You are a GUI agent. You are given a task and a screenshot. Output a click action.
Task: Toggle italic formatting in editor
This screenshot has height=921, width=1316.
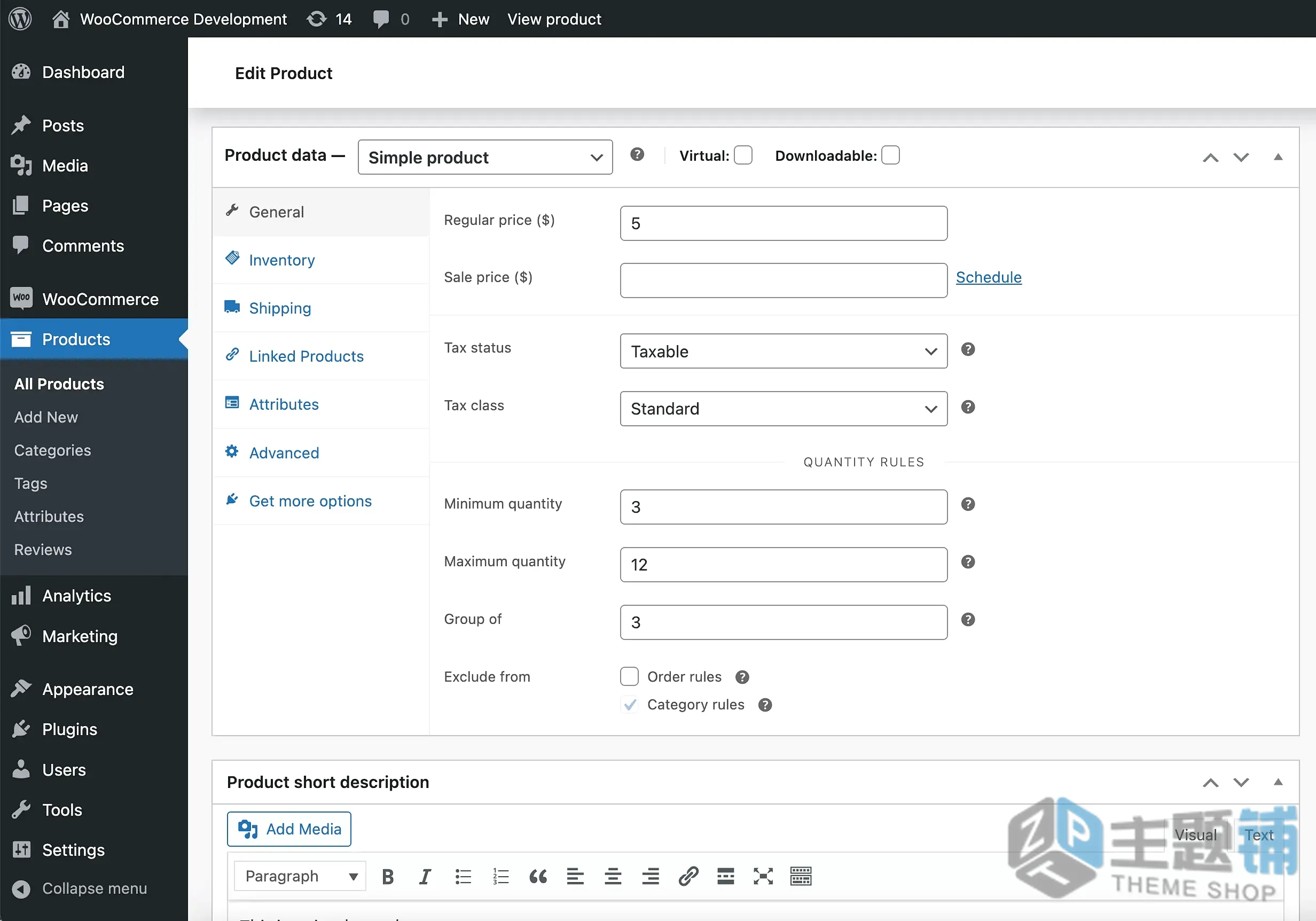425,876
